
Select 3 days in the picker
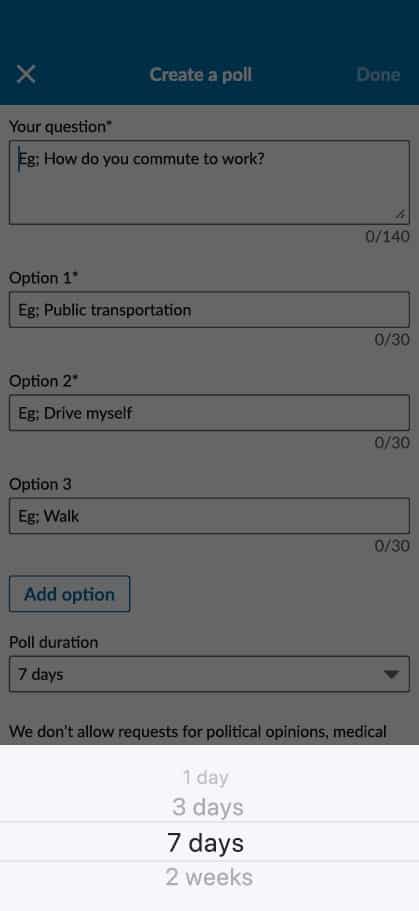[x=207, y=807]
